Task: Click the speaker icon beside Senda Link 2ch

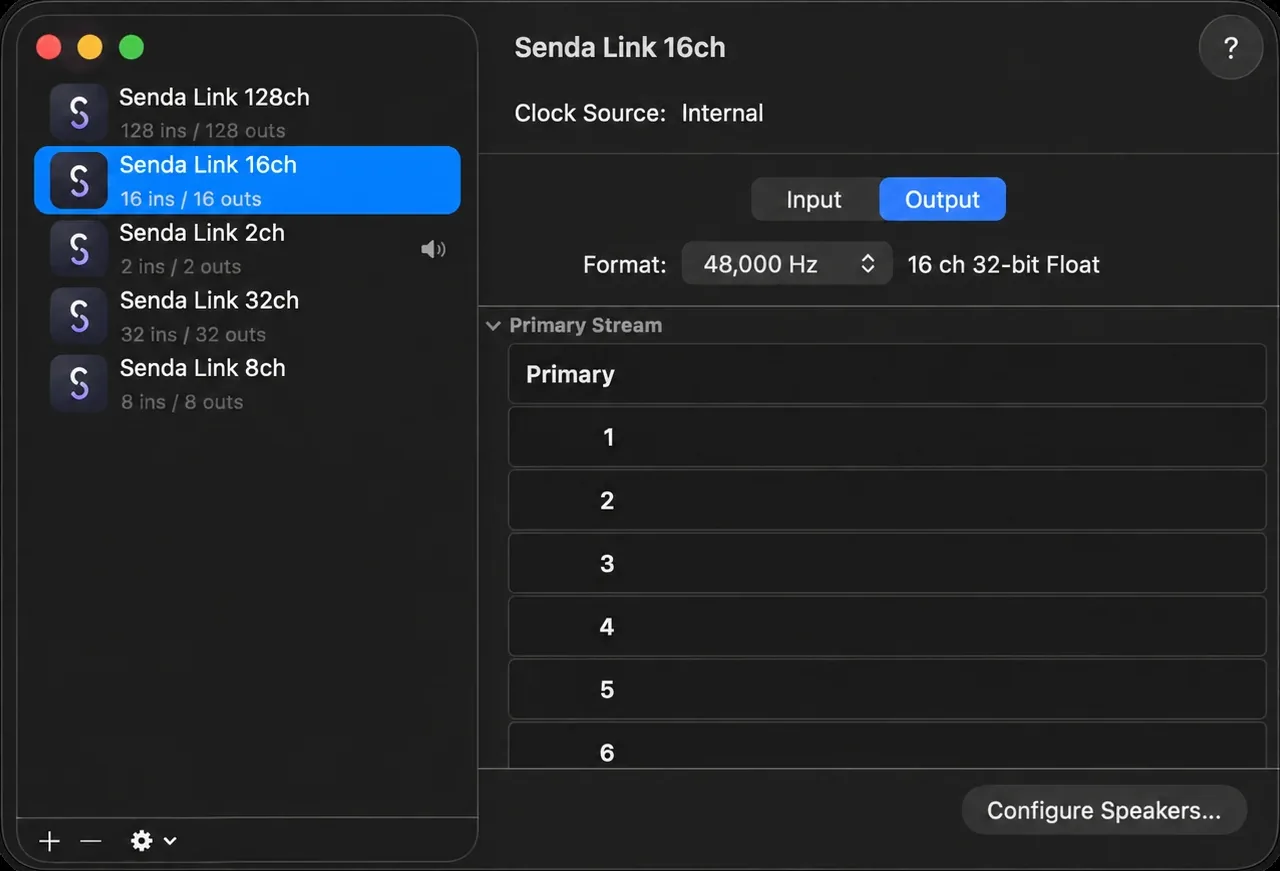Action: [433, 249]
